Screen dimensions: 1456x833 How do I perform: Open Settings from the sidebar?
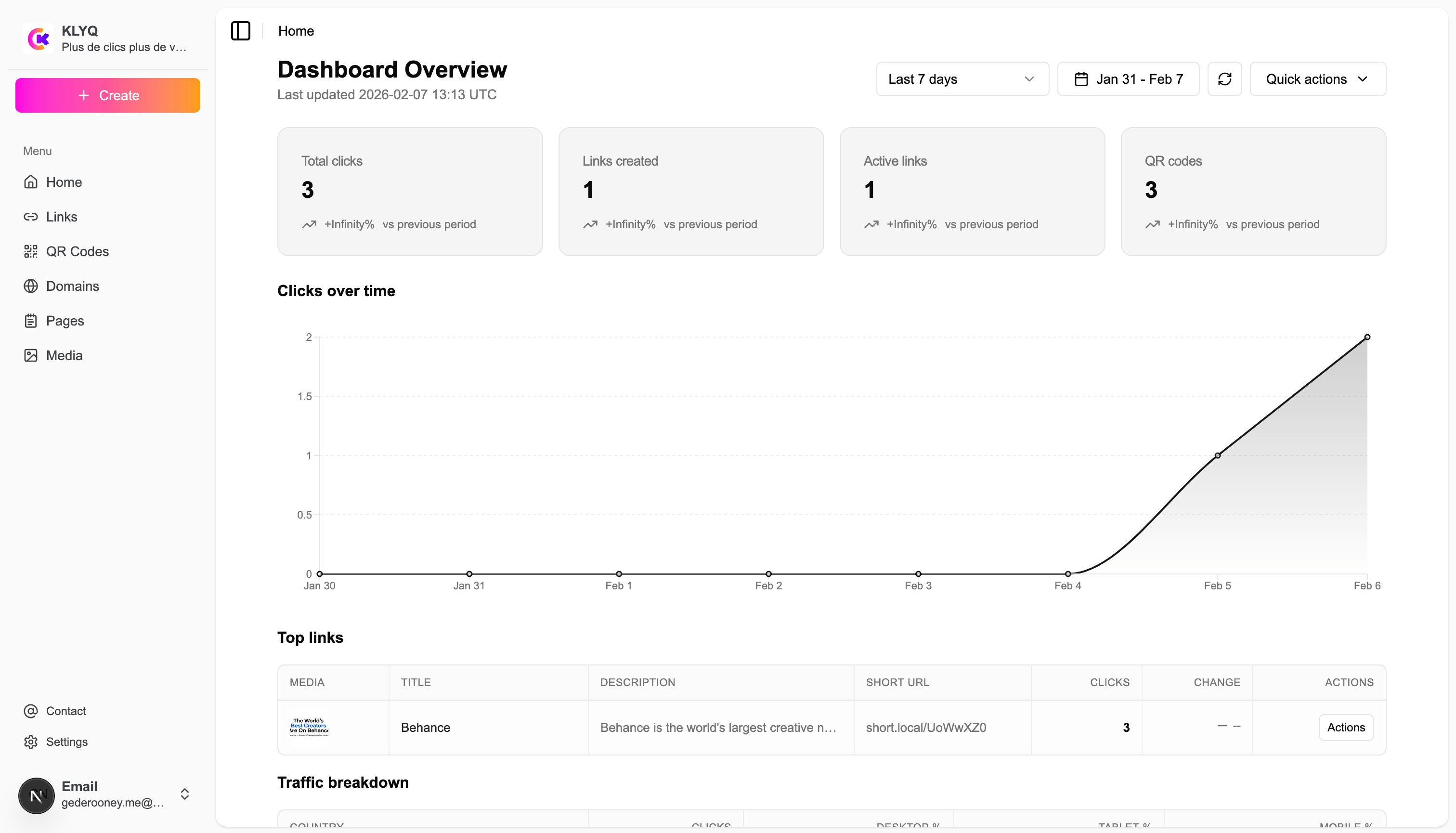(x=67, y=742)
